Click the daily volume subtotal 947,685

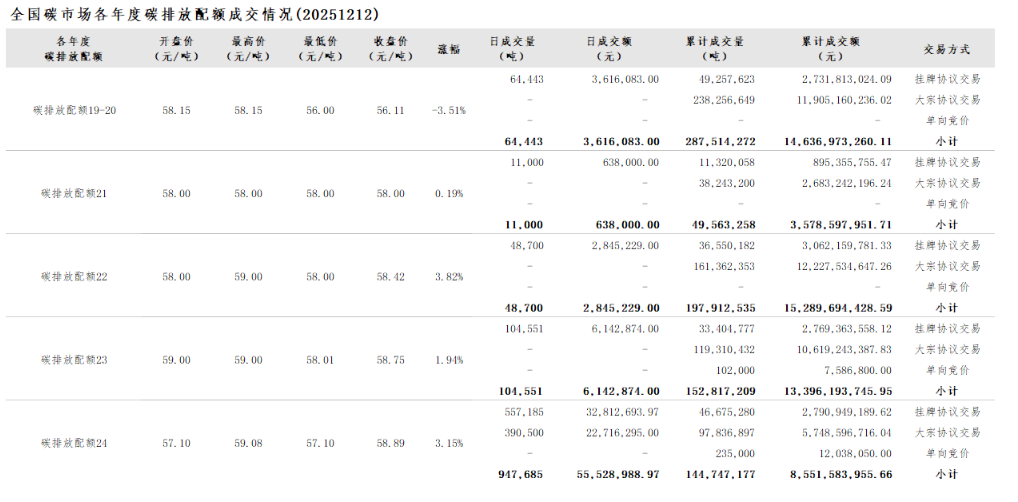click(520, 474)
